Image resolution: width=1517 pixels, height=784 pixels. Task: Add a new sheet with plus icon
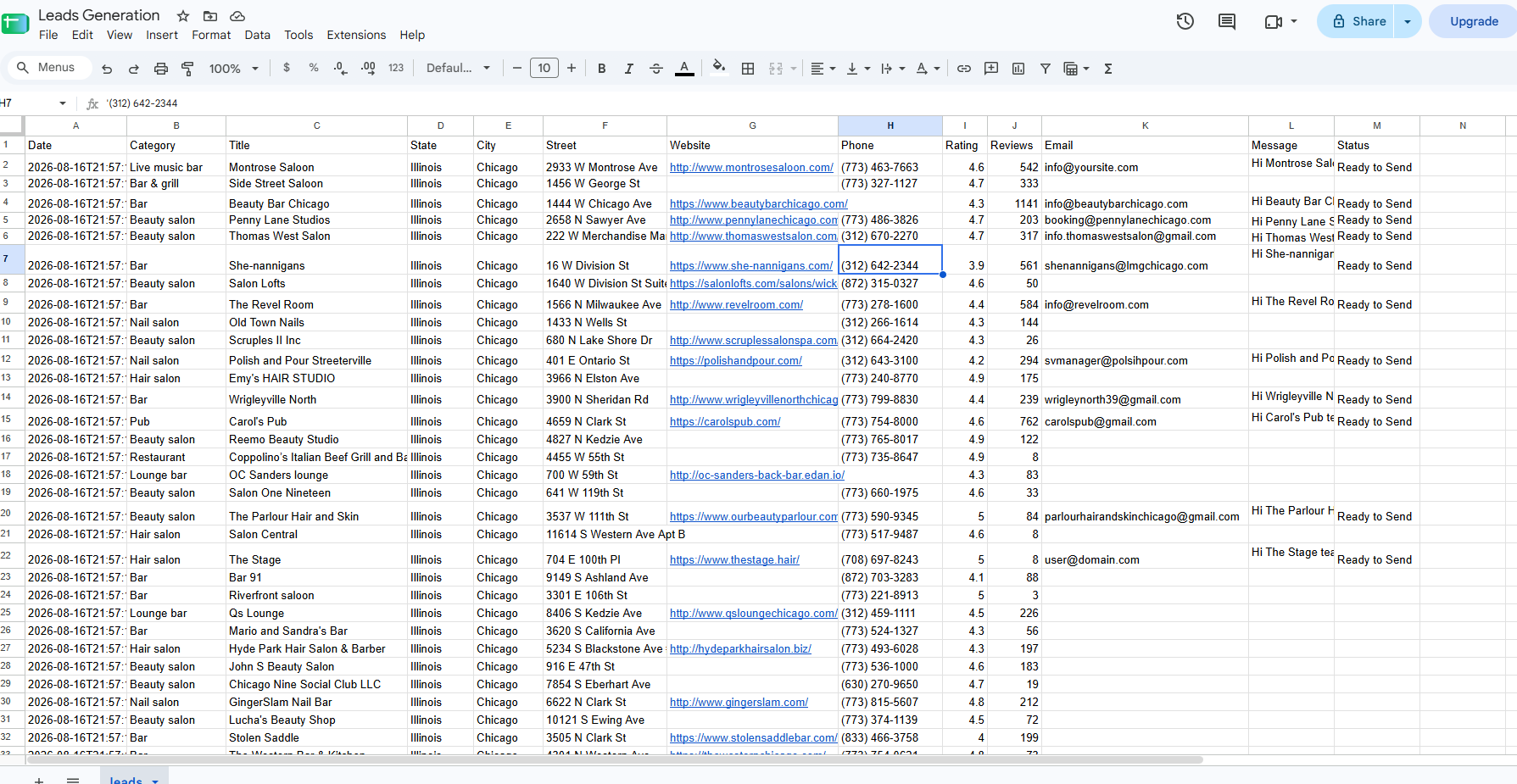click(38, 780)
